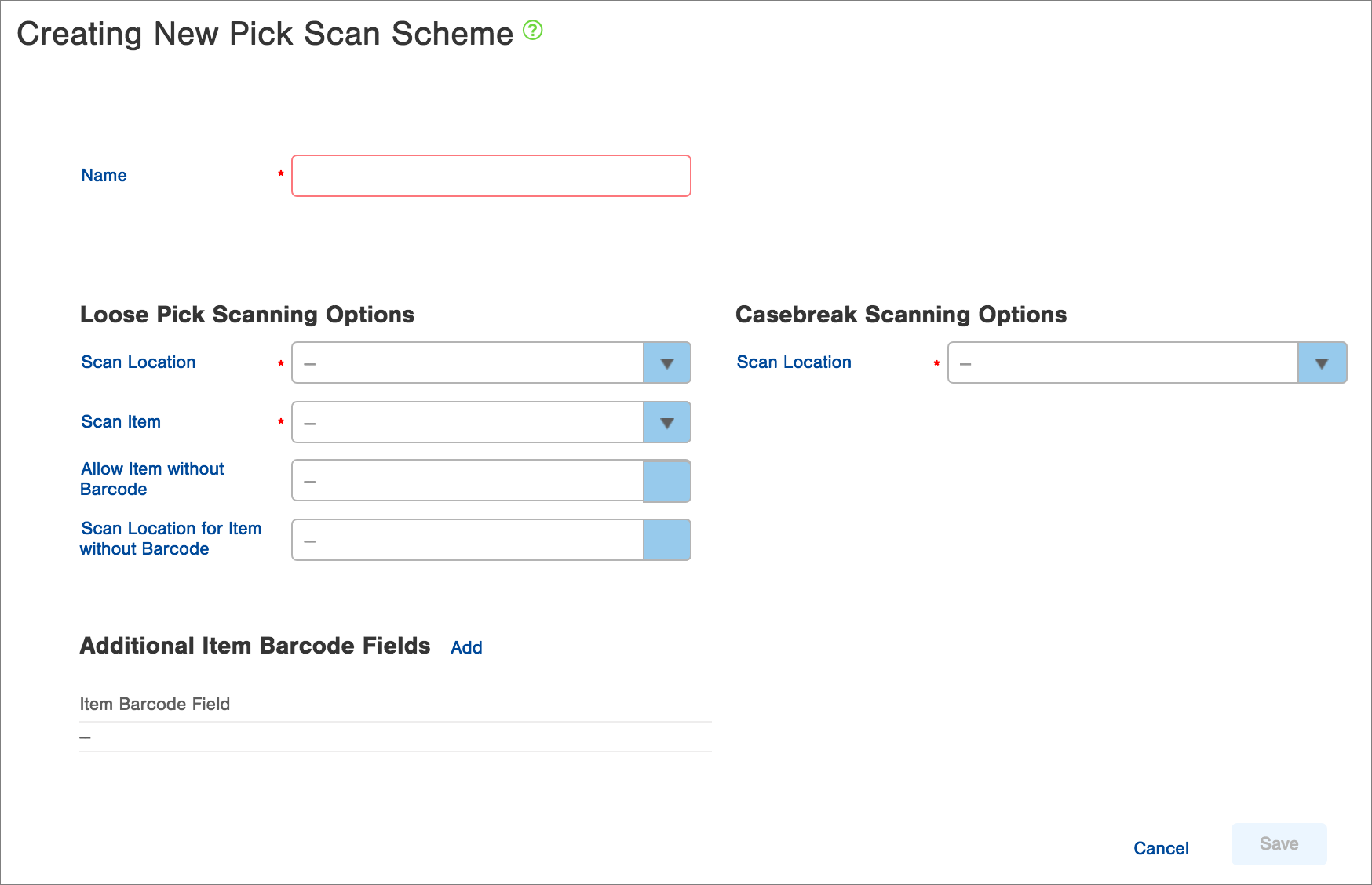Click the Allow Item without Barcode label

coord(151,479)
